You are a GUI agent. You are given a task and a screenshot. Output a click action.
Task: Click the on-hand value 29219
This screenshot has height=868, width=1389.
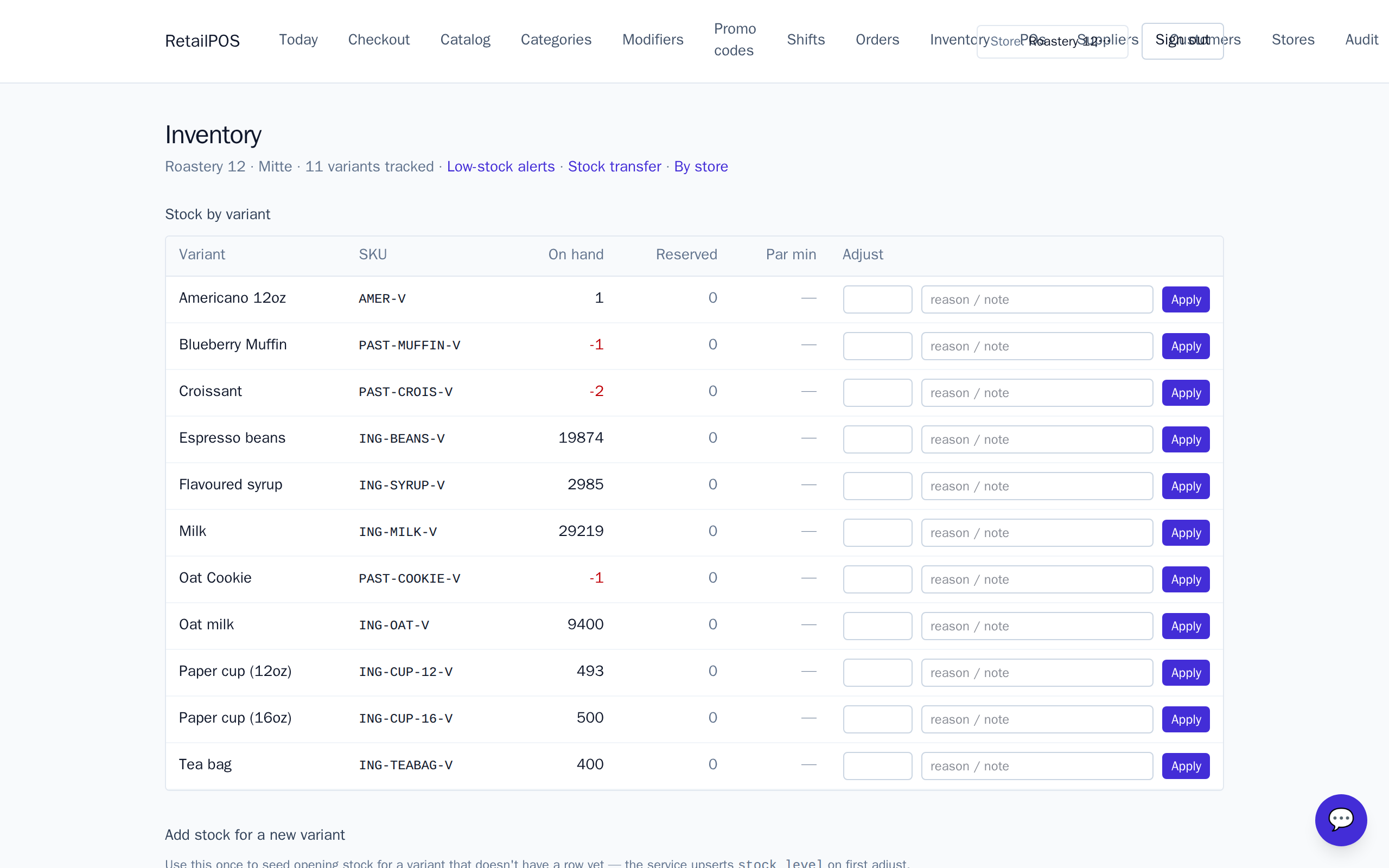point(580,531)
